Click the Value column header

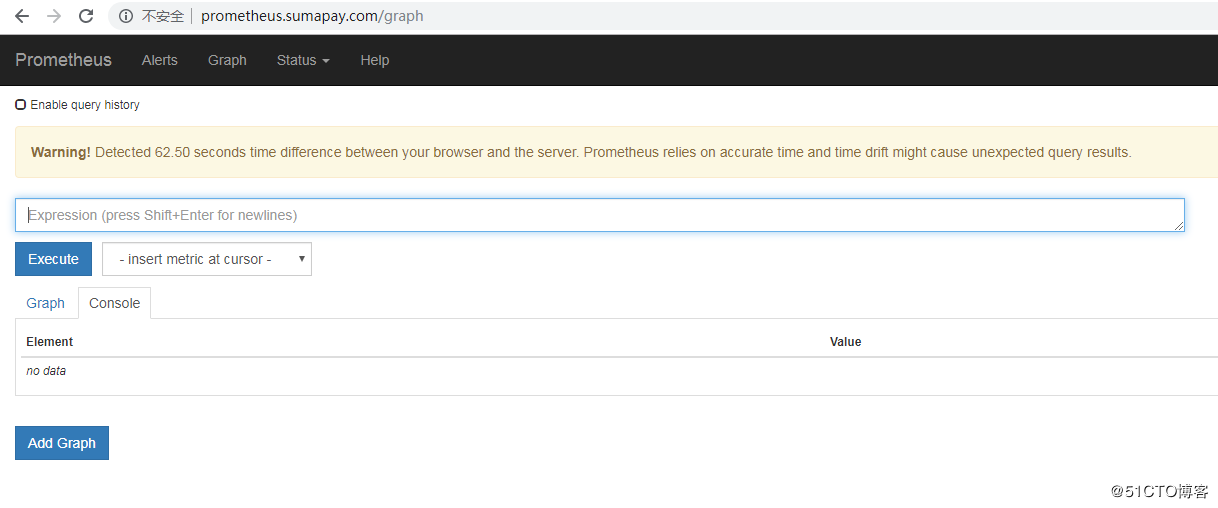tap(845, 342)
